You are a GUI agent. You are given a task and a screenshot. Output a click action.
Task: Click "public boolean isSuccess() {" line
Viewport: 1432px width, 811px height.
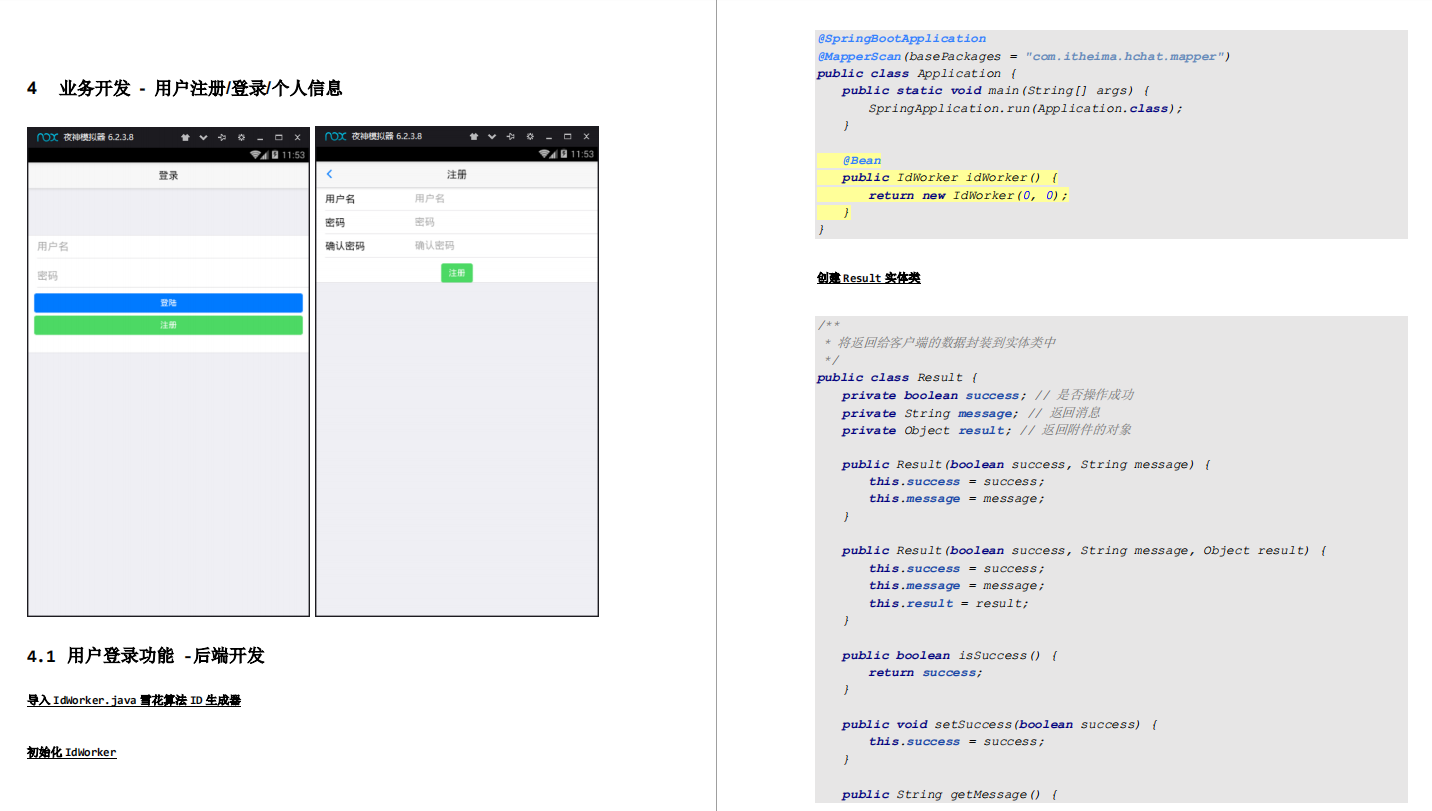(x=949, y=655)
